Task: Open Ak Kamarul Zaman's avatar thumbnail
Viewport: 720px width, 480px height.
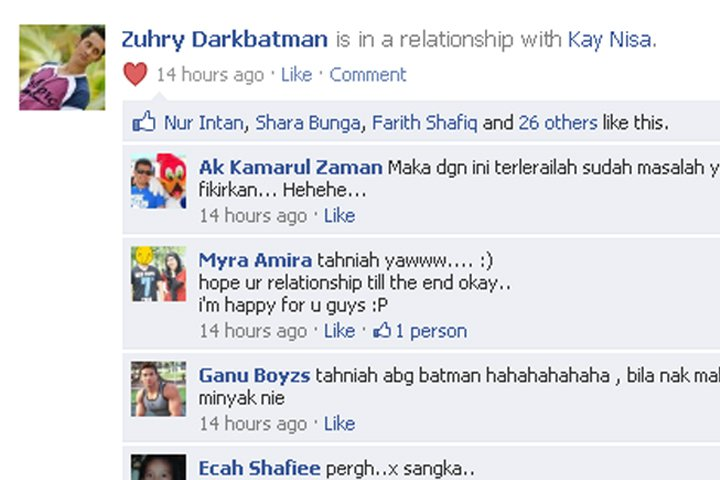Action: click(158, 181)
